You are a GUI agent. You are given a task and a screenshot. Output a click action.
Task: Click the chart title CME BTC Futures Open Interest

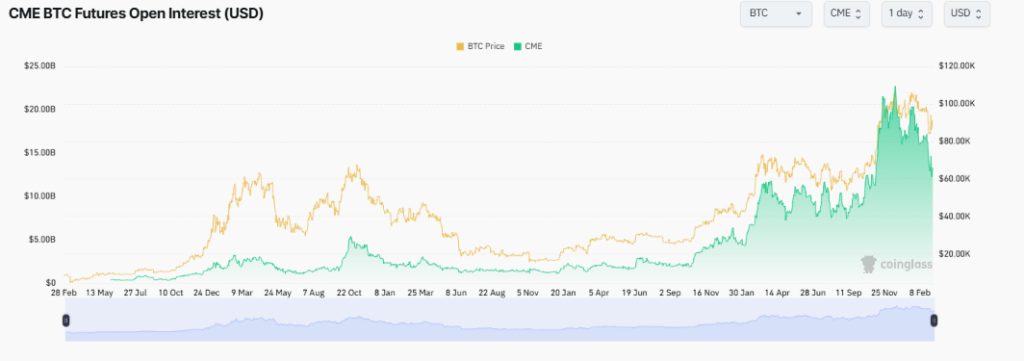tap(136, 14)
